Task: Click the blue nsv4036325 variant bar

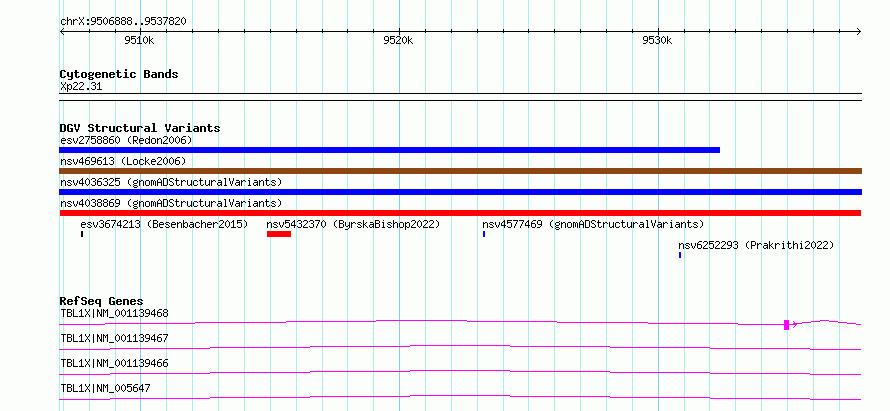Action: (x=460, y=192)
